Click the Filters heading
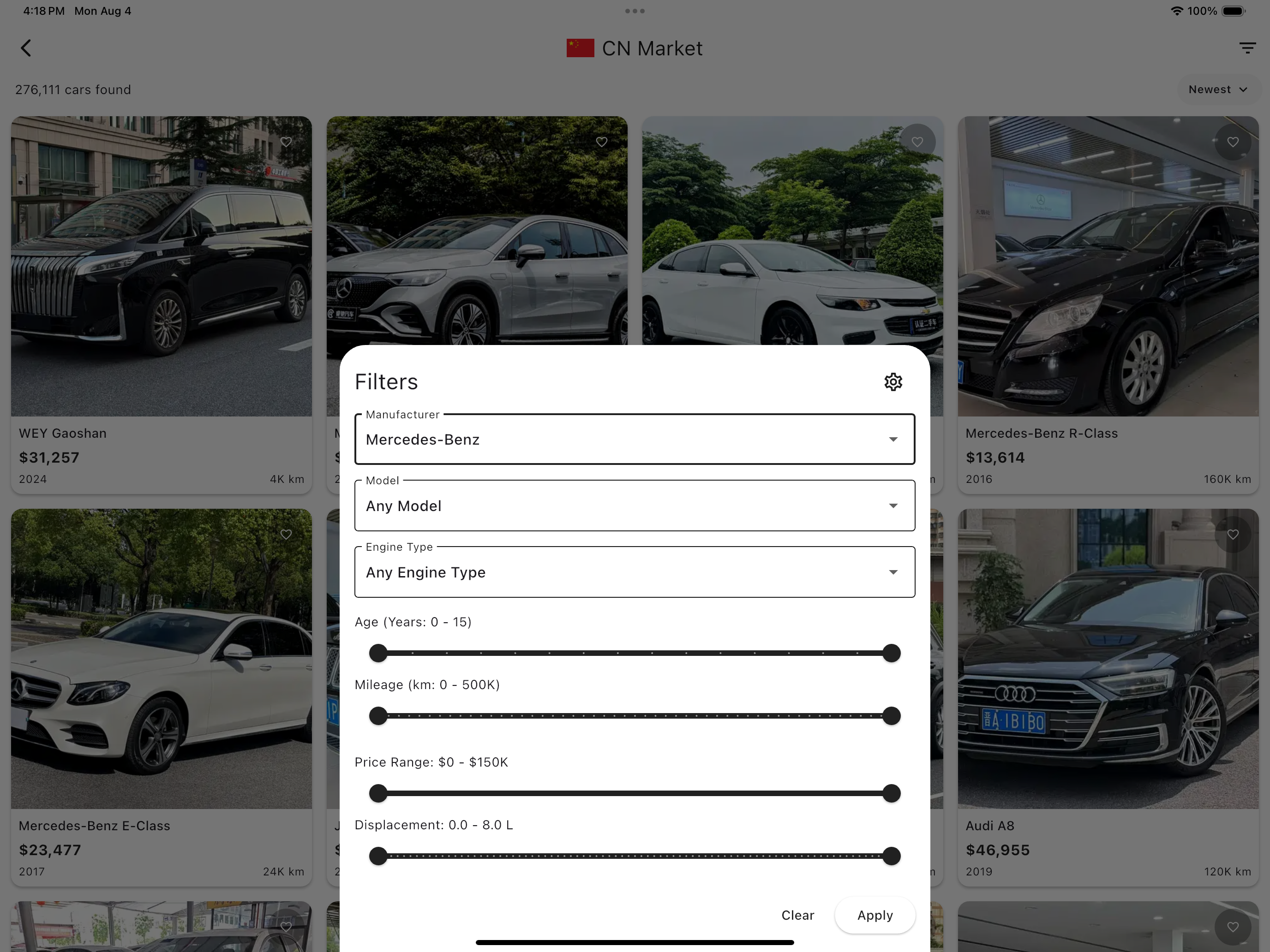 tap(386, 381)
